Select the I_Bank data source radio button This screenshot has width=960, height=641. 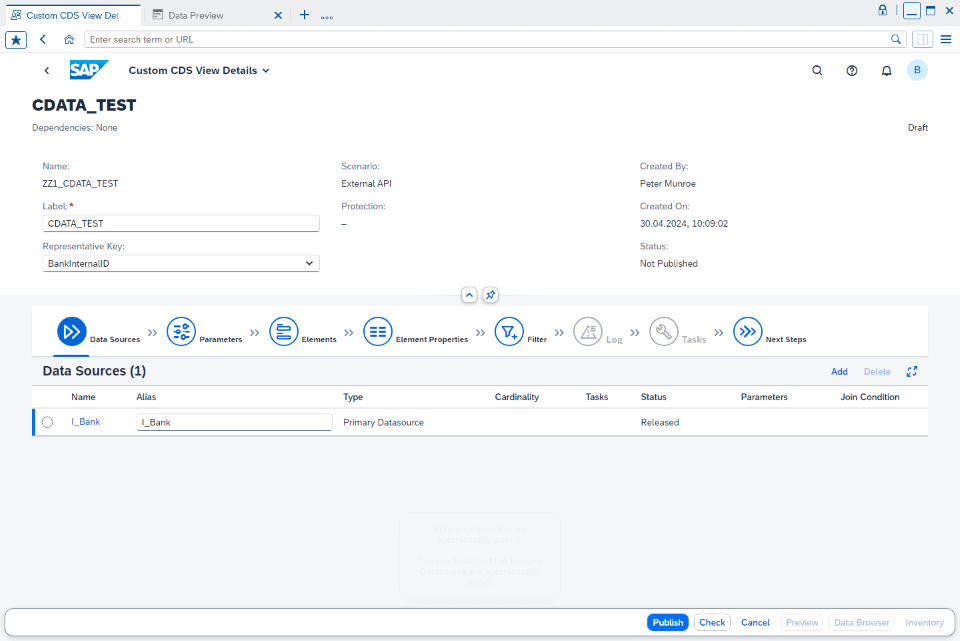click(47, 421)
